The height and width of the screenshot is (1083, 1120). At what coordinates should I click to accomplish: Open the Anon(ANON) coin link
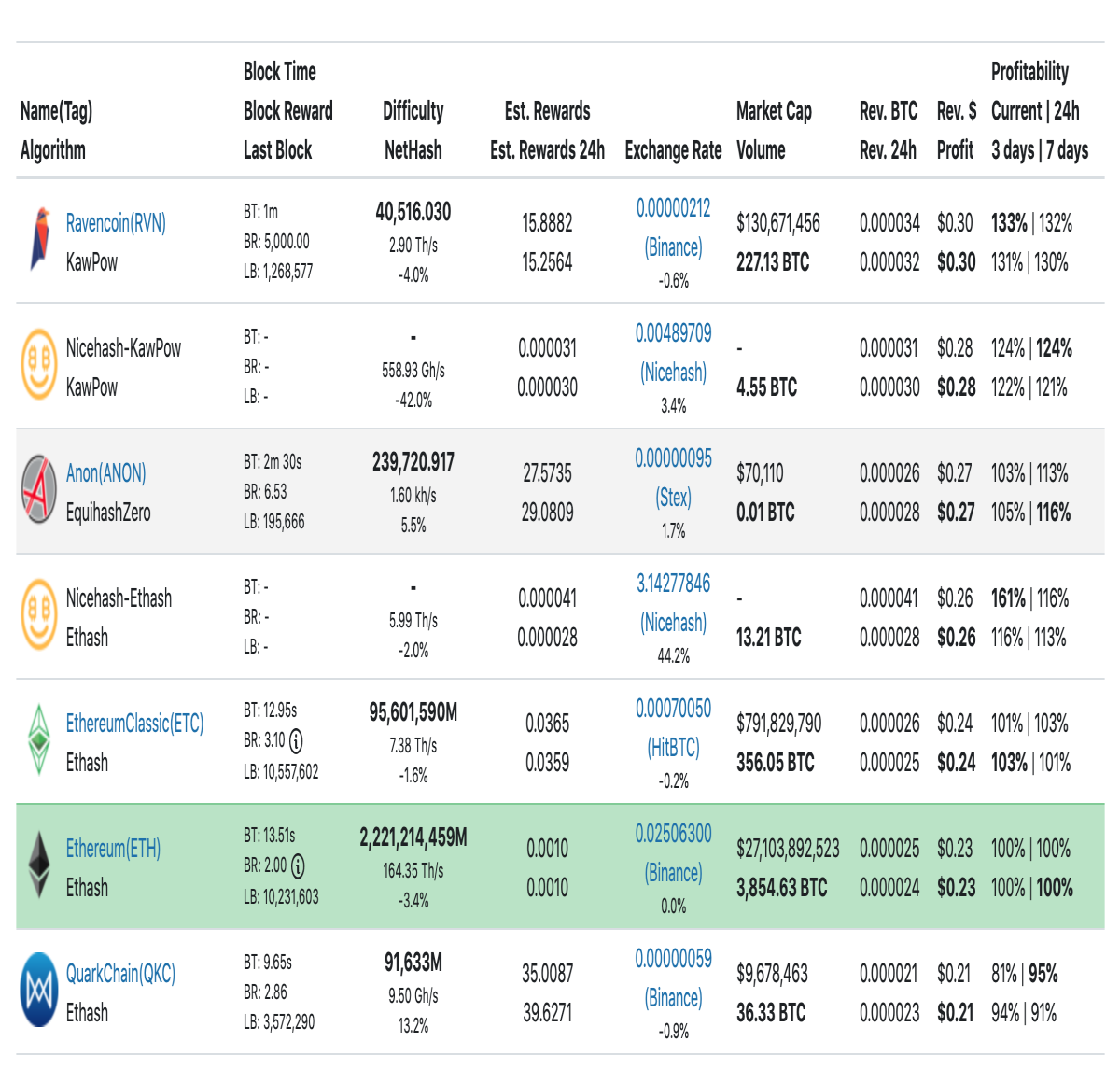point(105,473)
